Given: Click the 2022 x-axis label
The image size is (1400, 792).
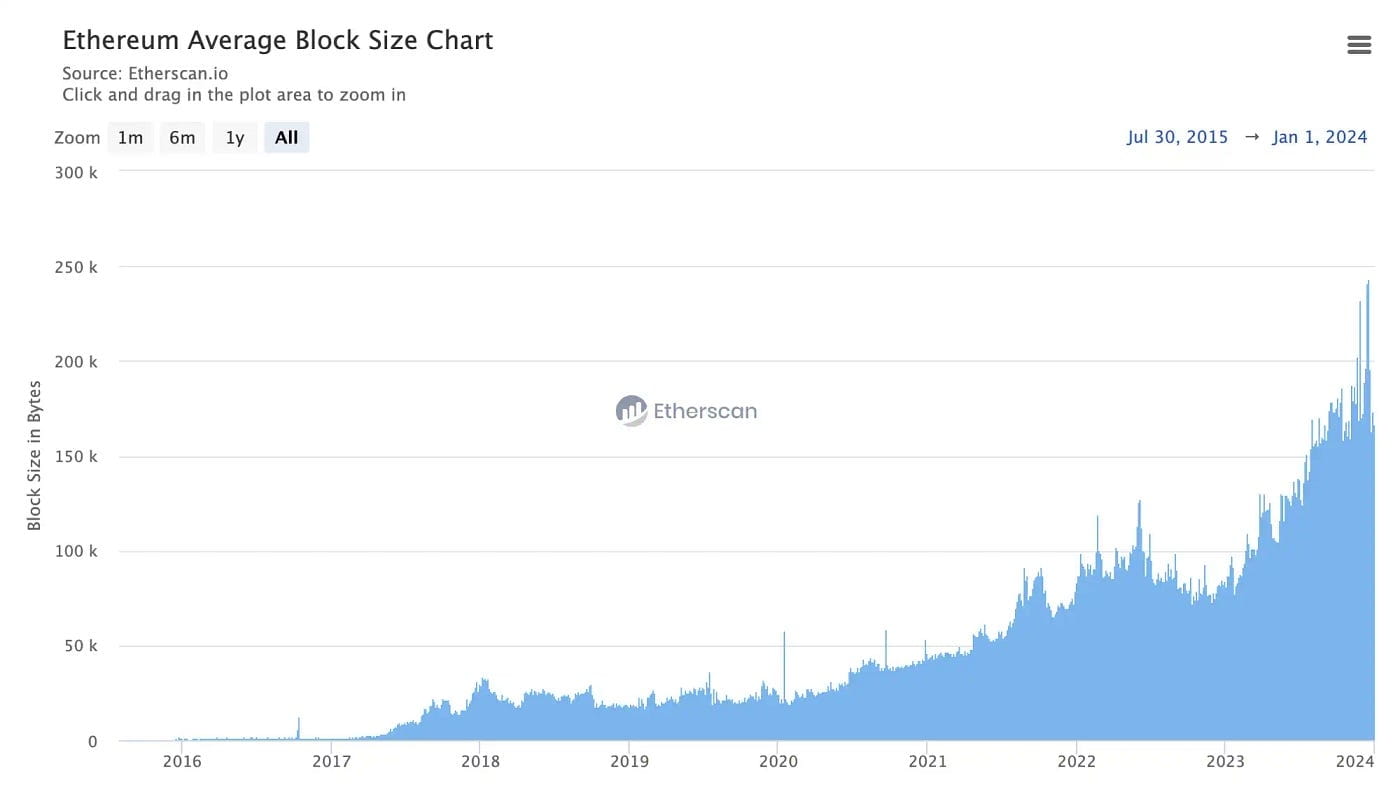Looking at the screenshot, I should pyautogui.click(x=1076, y=762).
